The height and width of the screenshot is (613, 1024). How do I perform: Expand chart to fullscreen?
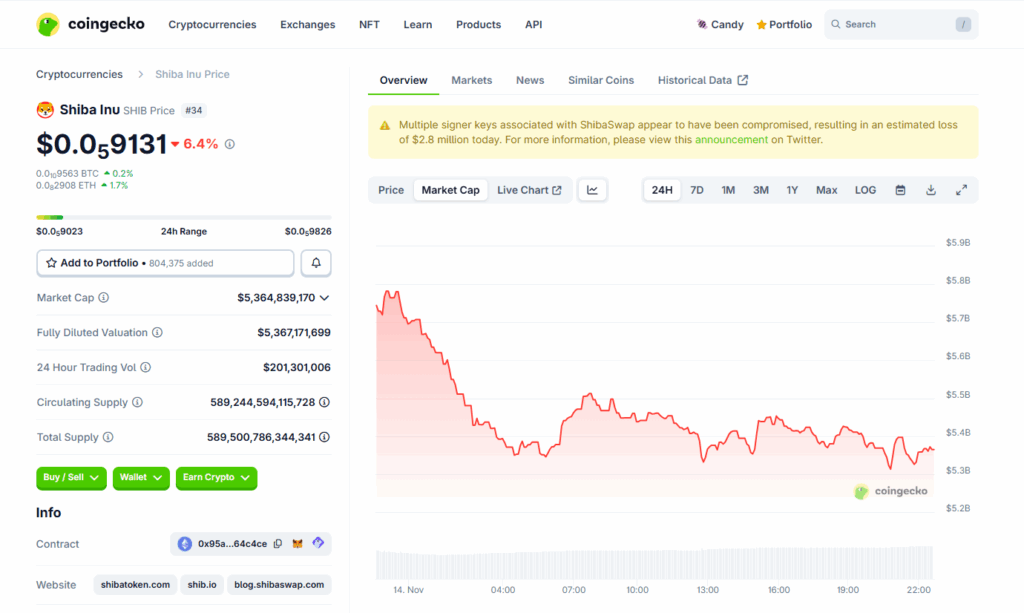pyautogui.click(x=961, y=190)
